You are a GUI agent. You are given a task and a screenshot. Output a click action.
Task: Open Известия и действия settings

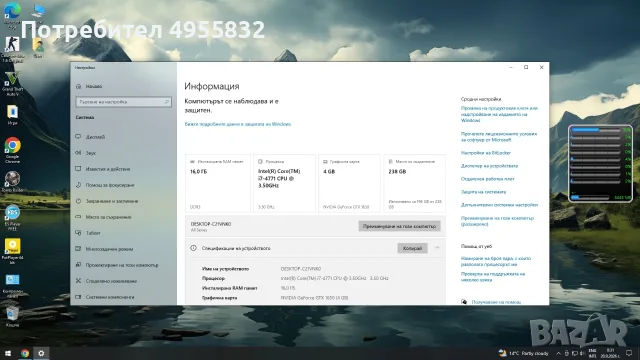108,169
